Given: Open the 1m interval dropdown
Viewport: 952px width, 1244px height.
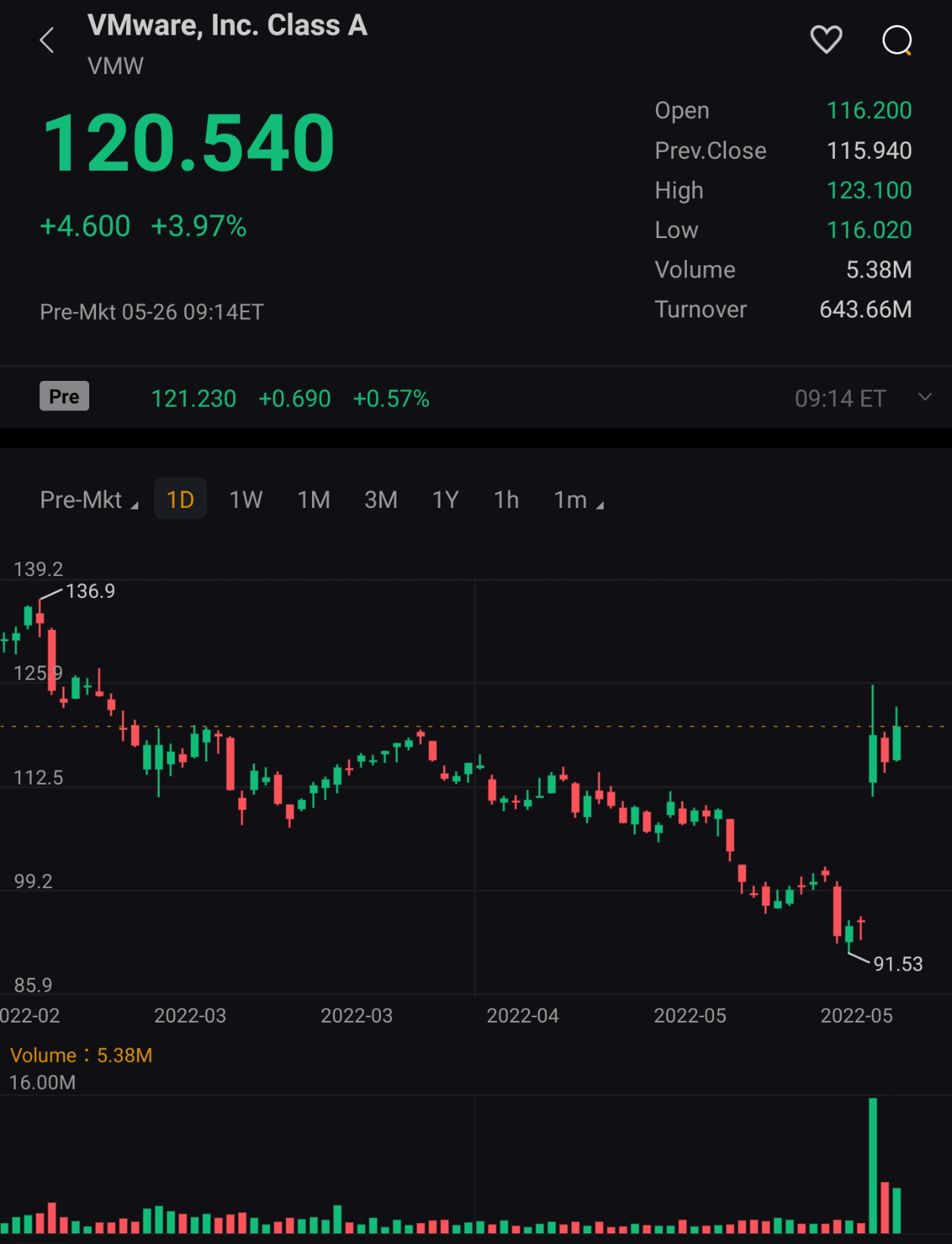Looking at the screenshot, I should click(578, 500).
